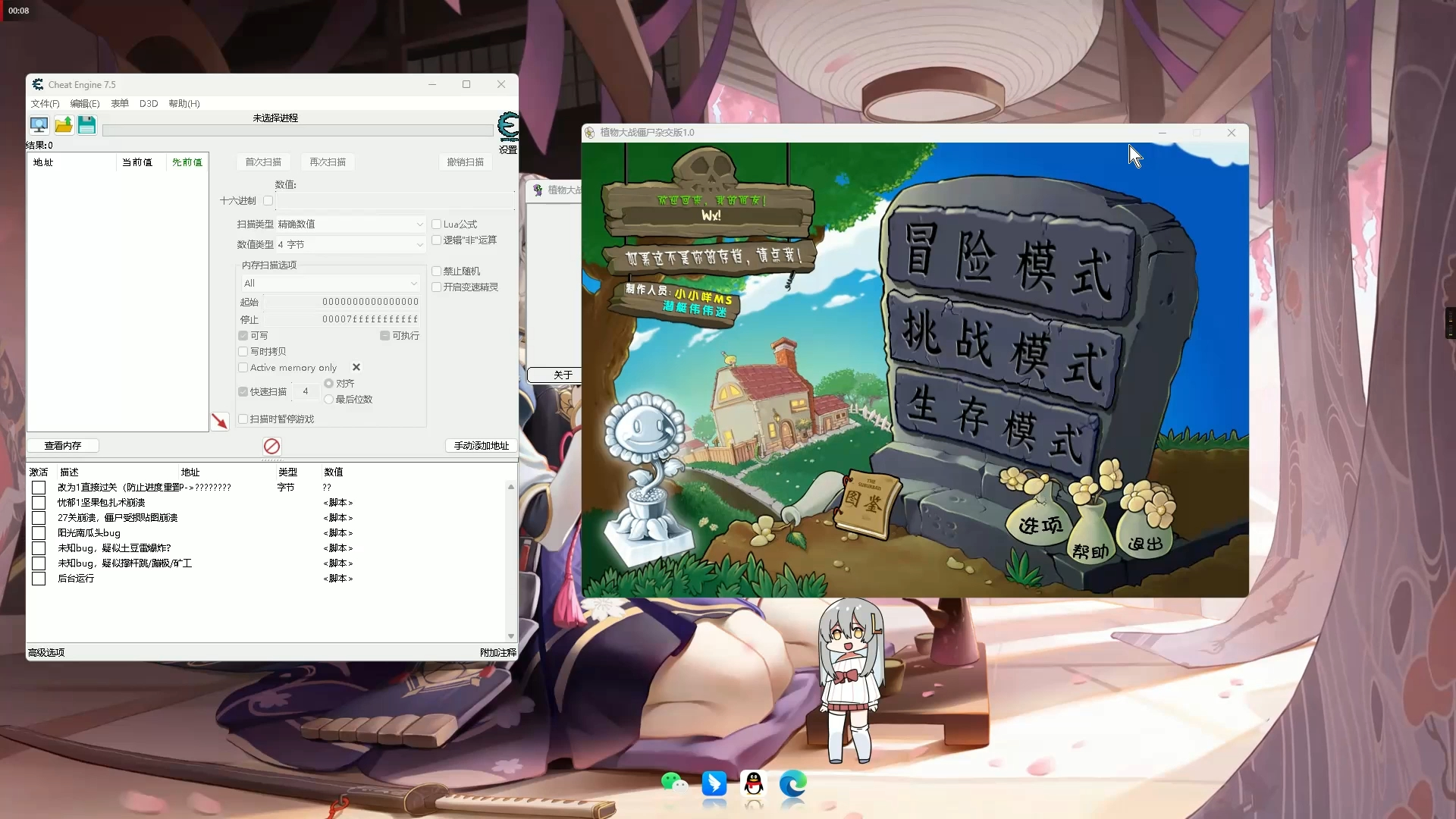Enable the 开启变速精灵 speedhack checkbox

436,287
